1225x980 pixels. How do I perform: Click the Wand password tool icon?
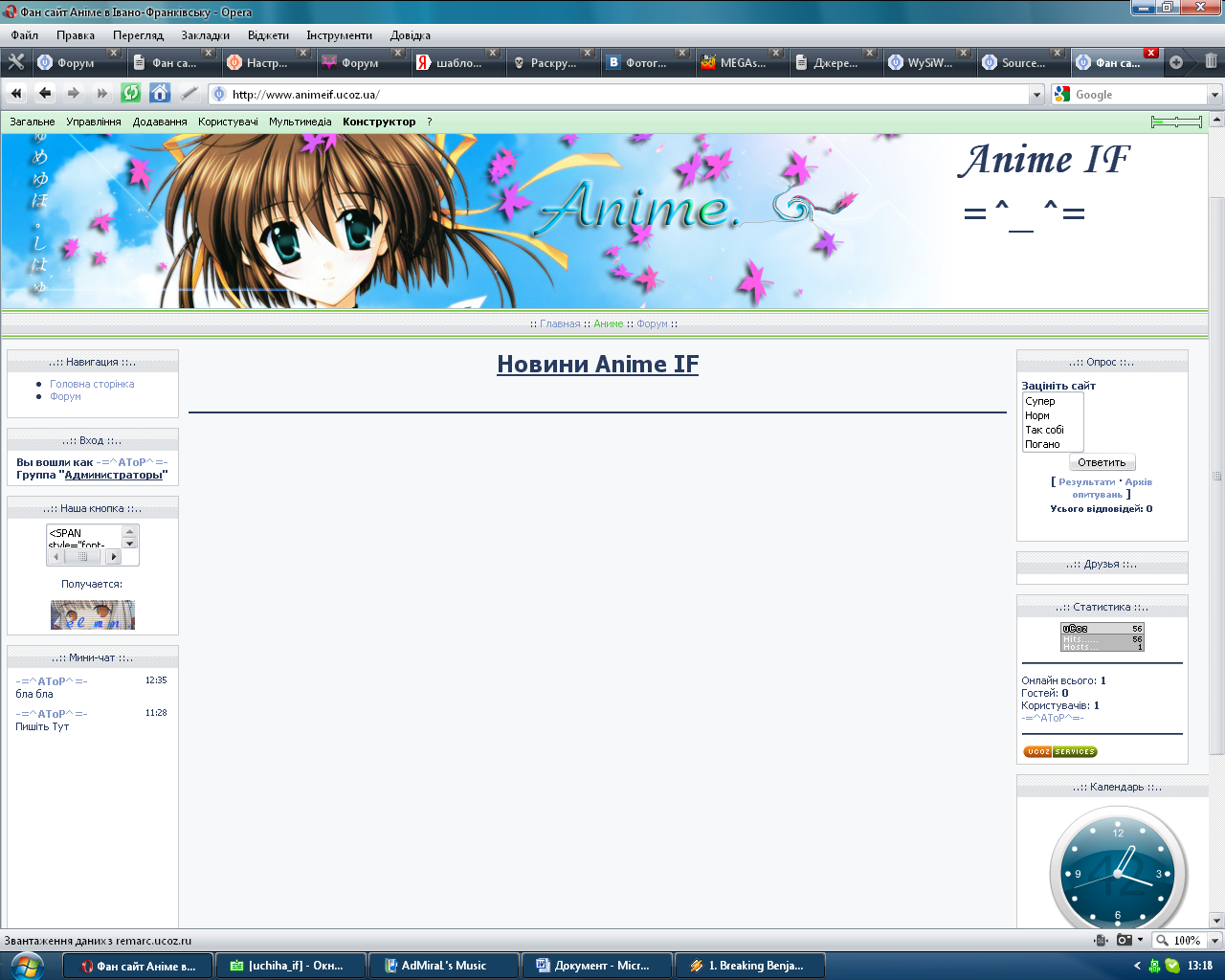pos(189,94)
